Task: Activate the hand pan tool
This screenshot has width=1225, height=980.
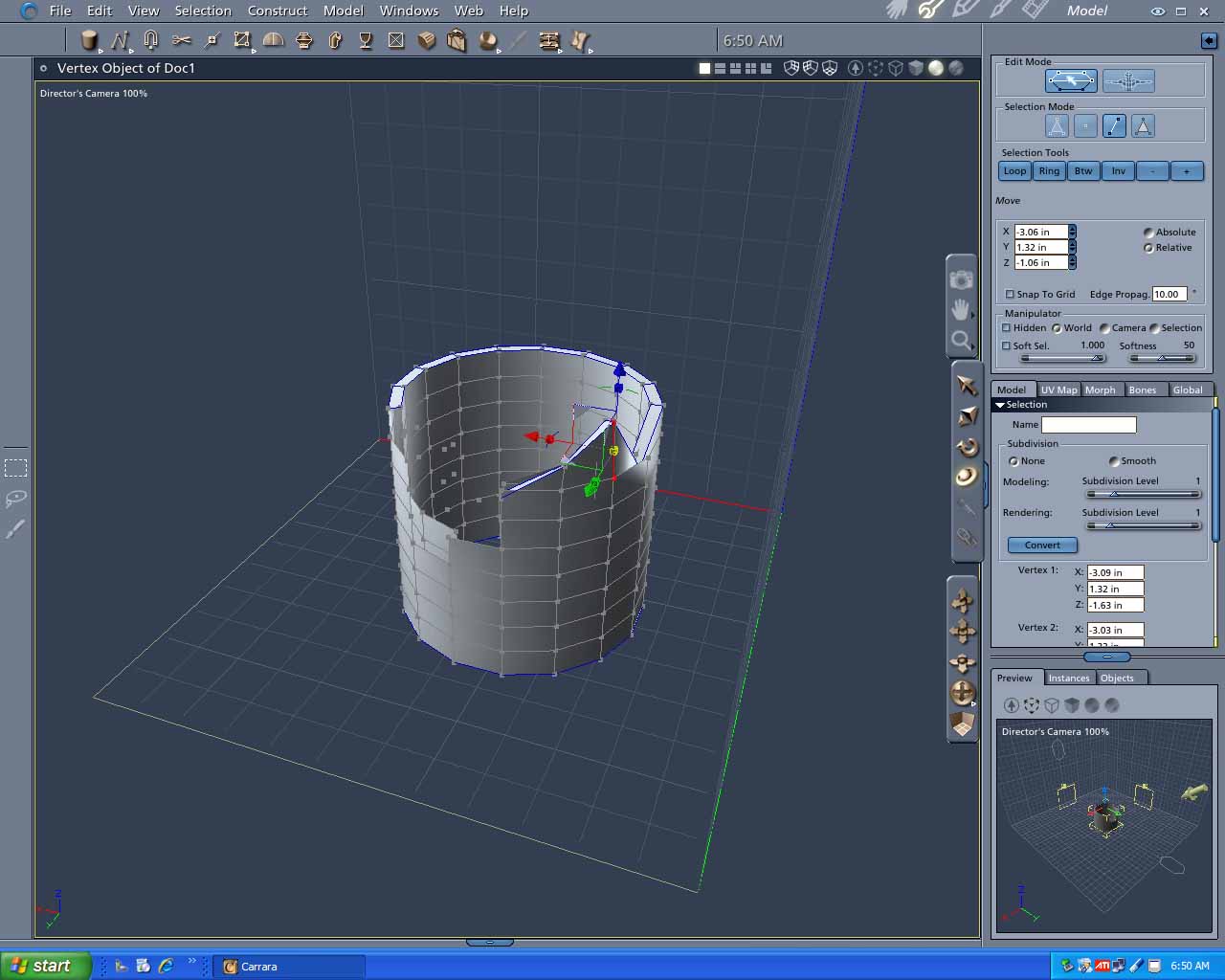Action: coord(961,309)
